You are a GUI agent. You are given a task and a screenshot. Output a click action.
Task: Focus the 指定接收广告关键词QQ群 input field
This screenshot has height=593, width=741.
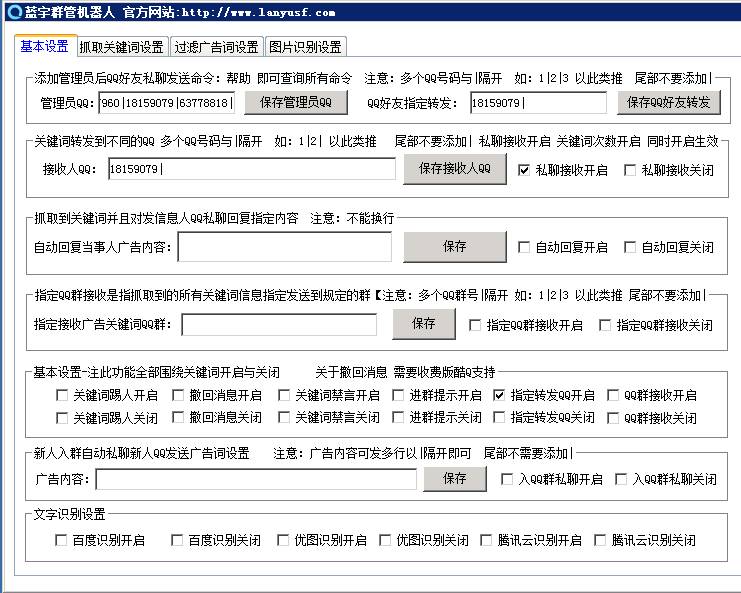point(279,325)
